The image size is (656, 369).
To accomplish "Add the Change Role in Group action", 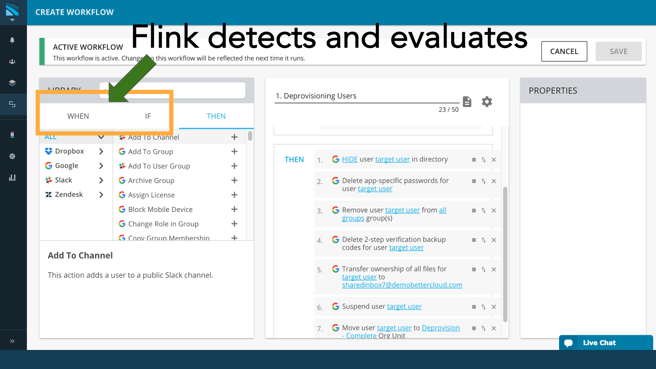I will 234,224.
